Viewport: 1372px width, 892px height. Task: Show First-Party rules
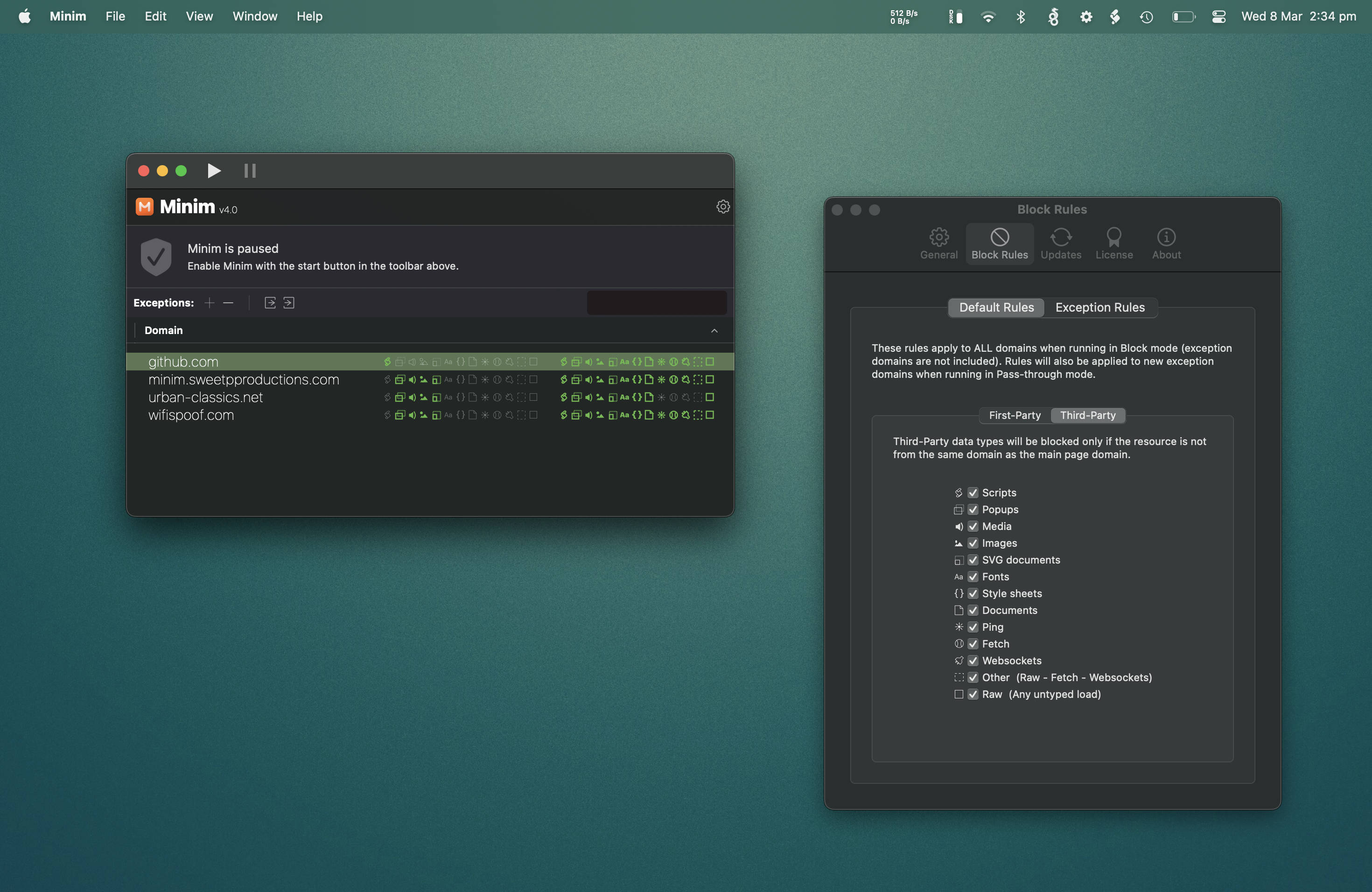point(1015,415)
